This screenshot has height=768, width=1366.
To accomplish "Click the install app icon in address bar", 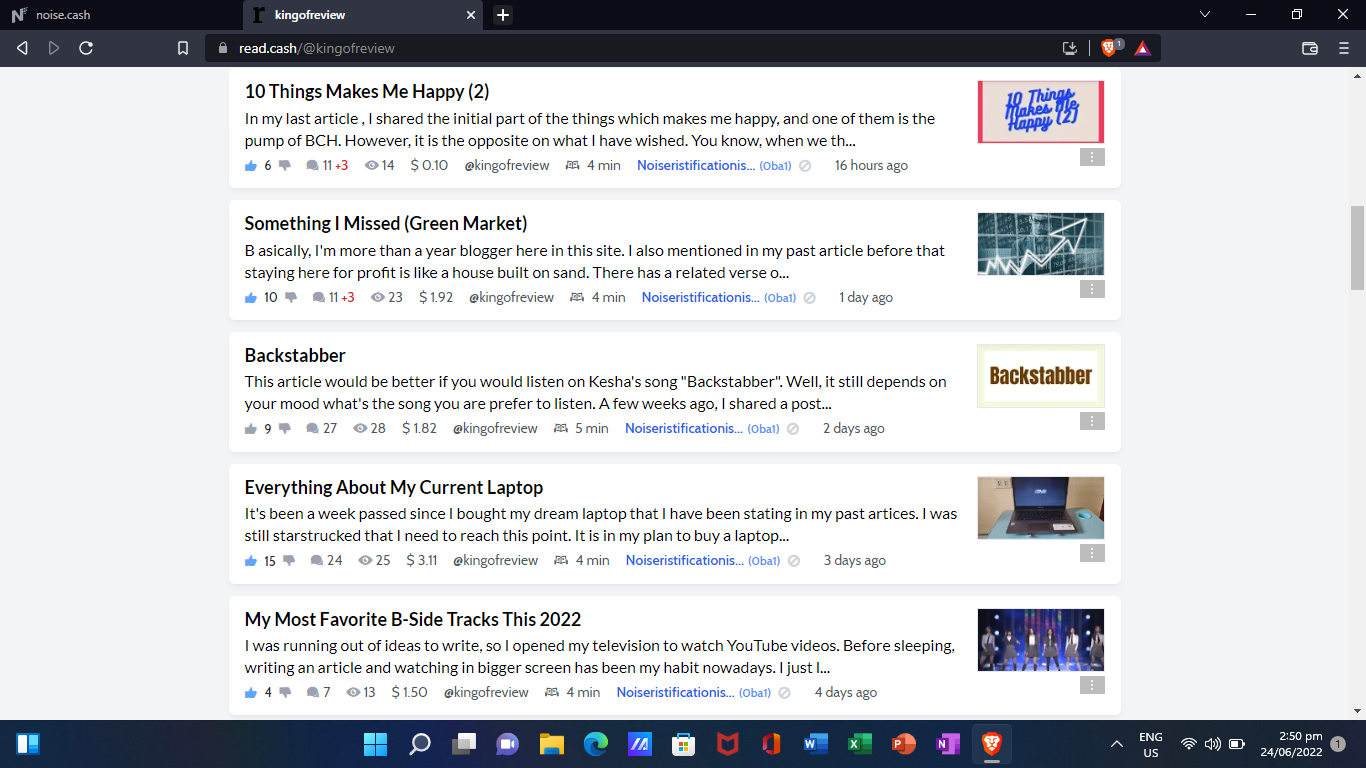I will coord(1070,48).
